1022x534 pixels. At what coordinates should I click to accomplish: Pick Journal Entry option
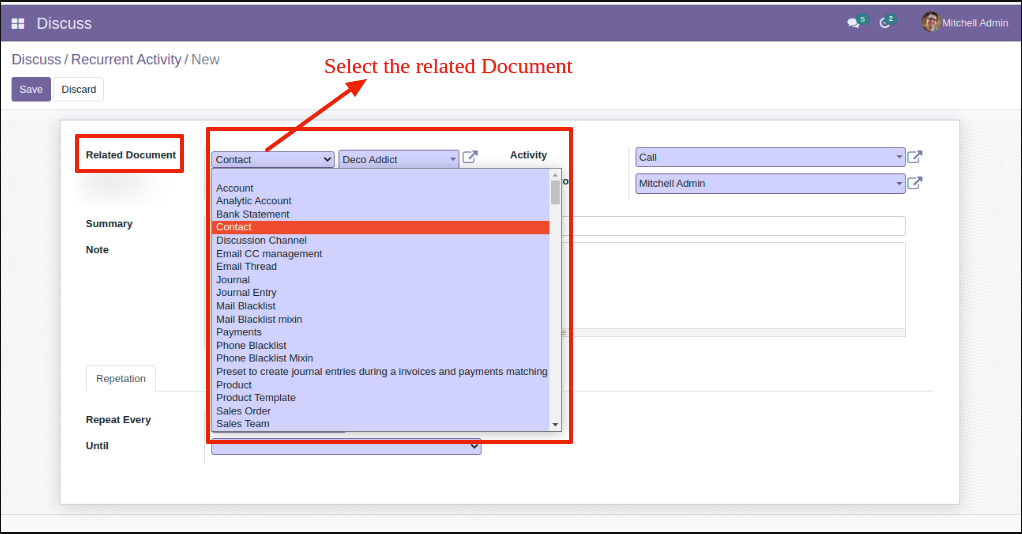(x=381, y=292)
